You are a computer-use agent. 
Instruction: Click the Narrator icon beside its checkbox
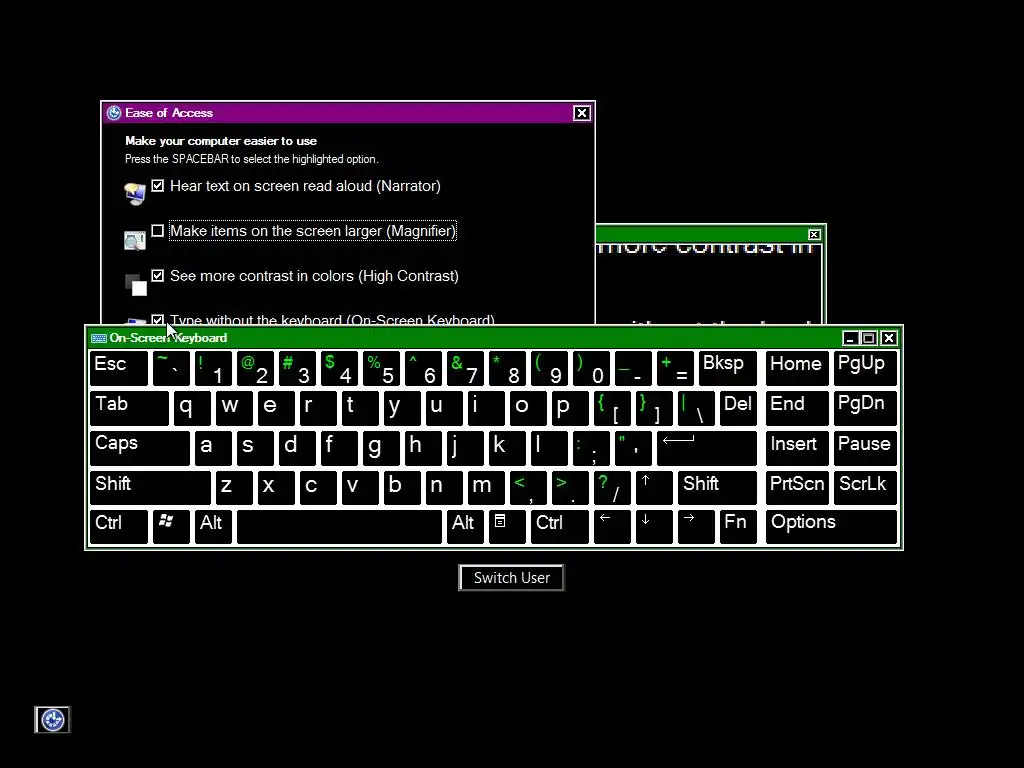click(135, 194)
